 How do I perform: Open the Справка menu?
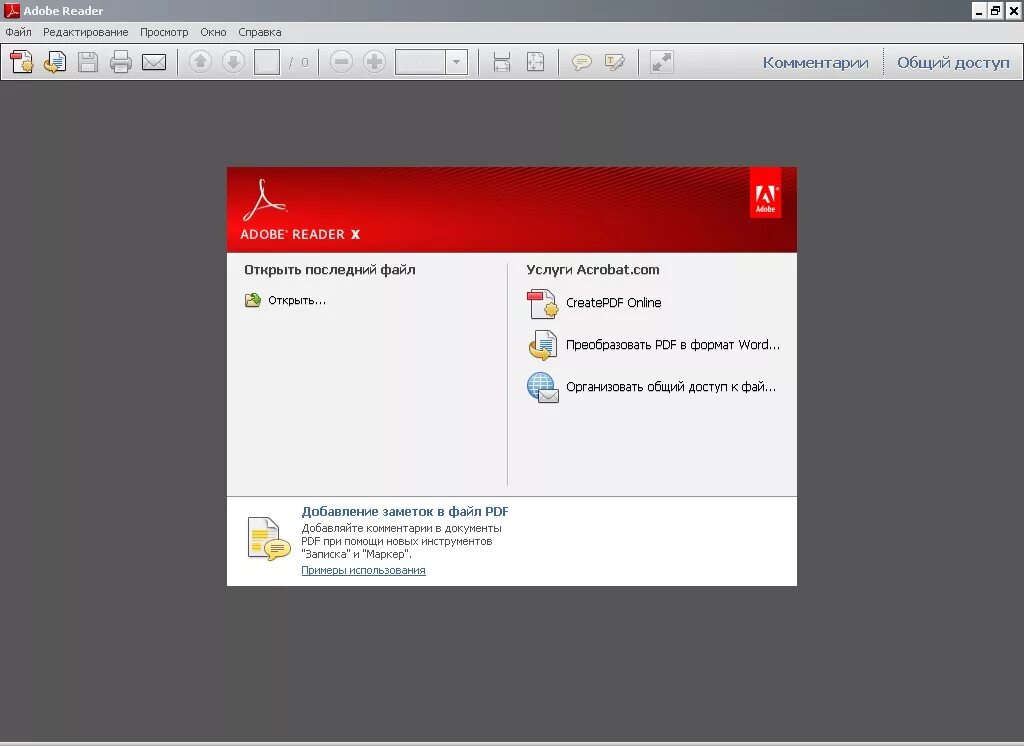click(x=260, y=32)
